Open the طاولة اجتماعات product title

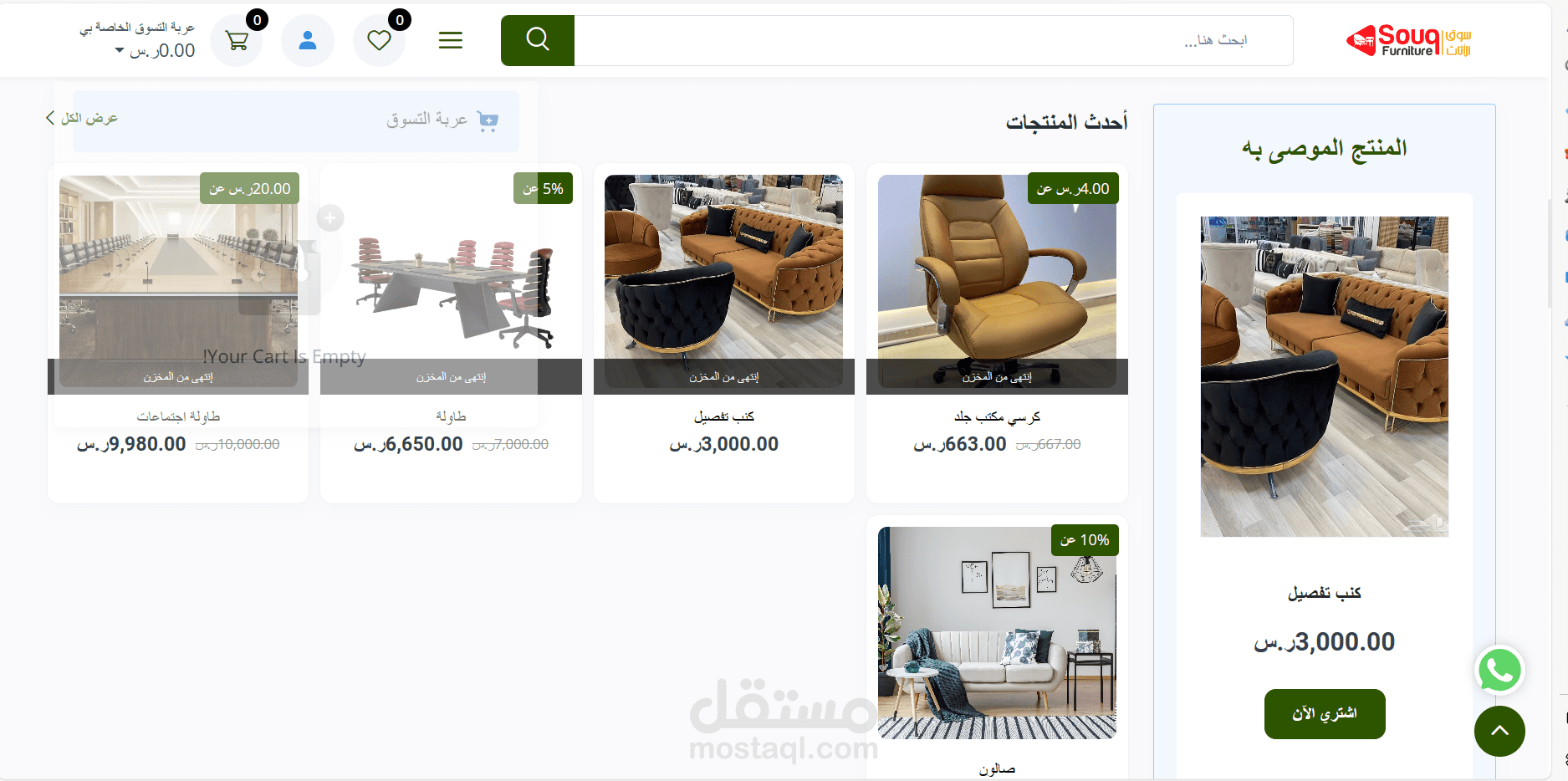(x=178, y=416)
